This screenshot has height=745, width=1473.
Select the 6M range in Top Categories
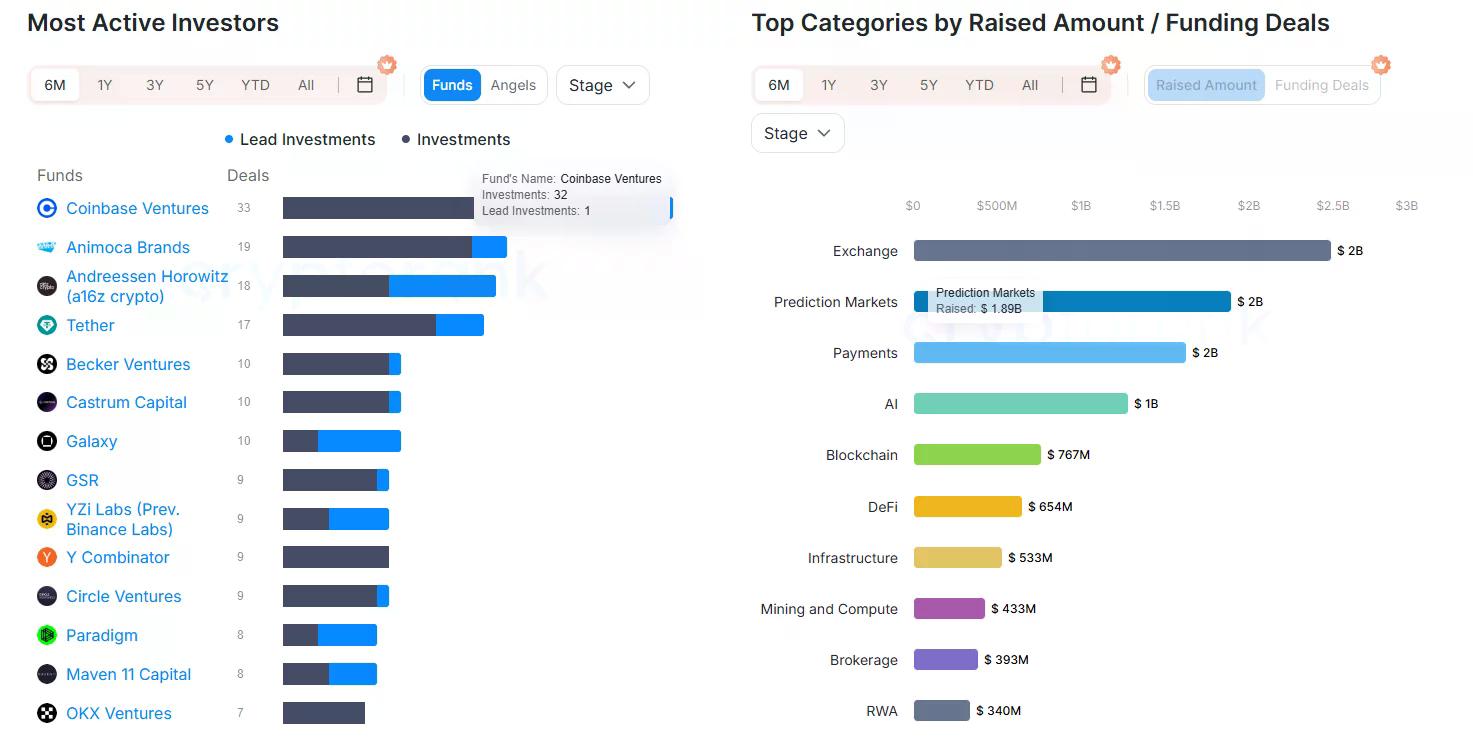(779, 85)
